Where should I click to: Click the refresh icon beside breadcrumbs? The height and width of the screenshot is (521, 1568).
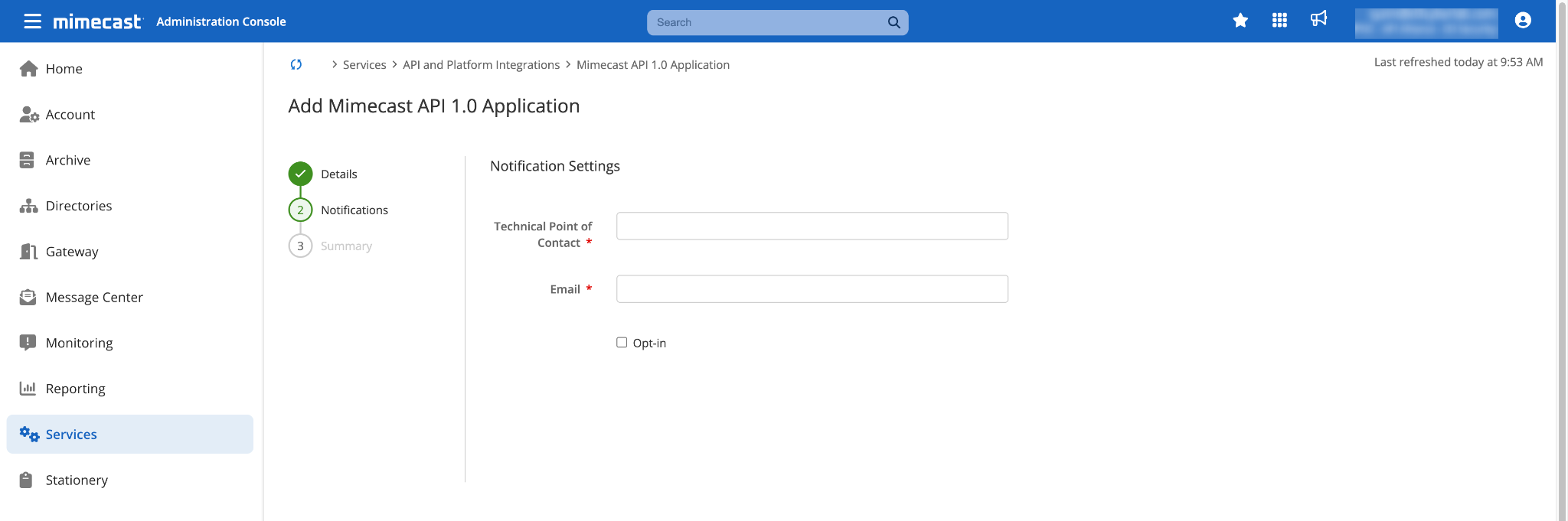tap(296, 65)
